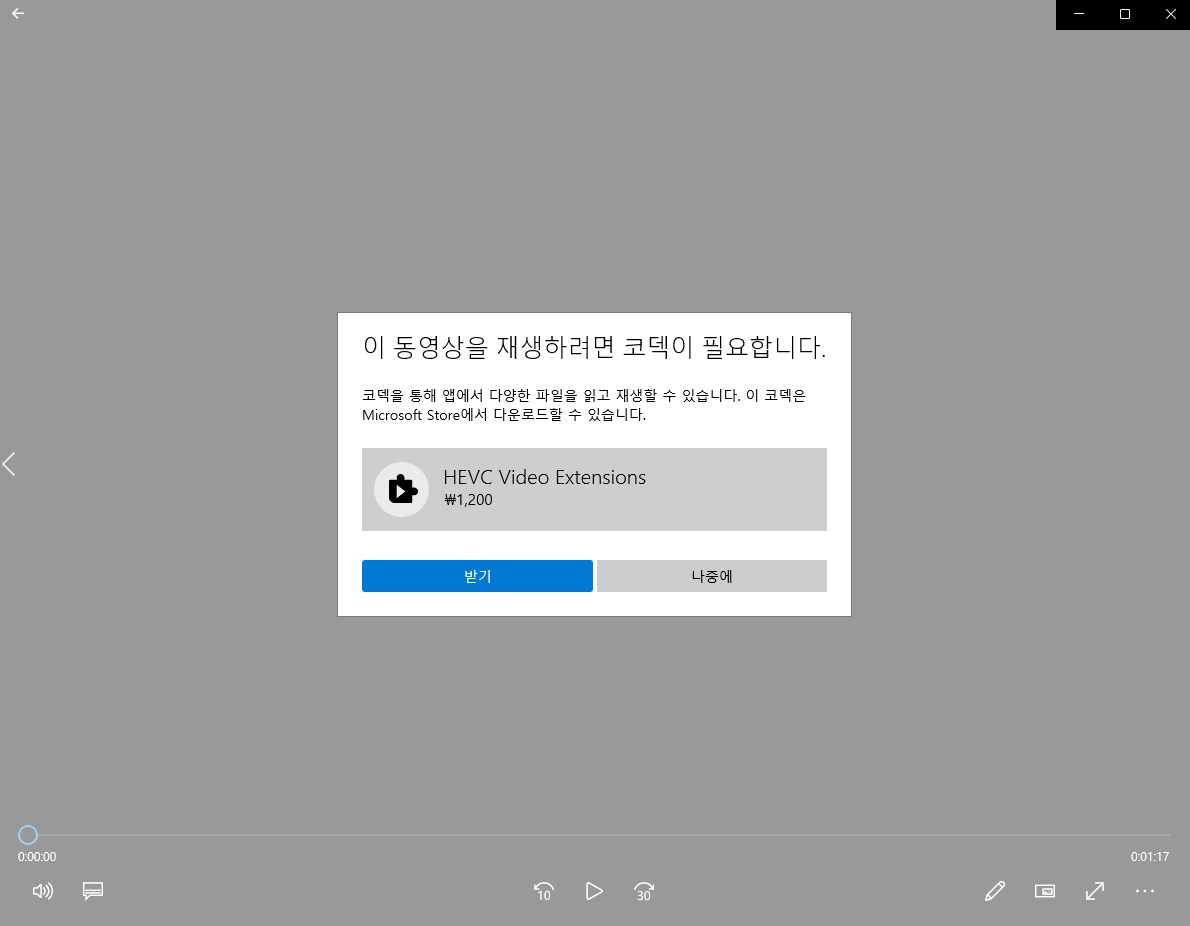Open HEVC Video Extensions store entry
This screenshot has height=926, width=1190.
tap(594, 490)
